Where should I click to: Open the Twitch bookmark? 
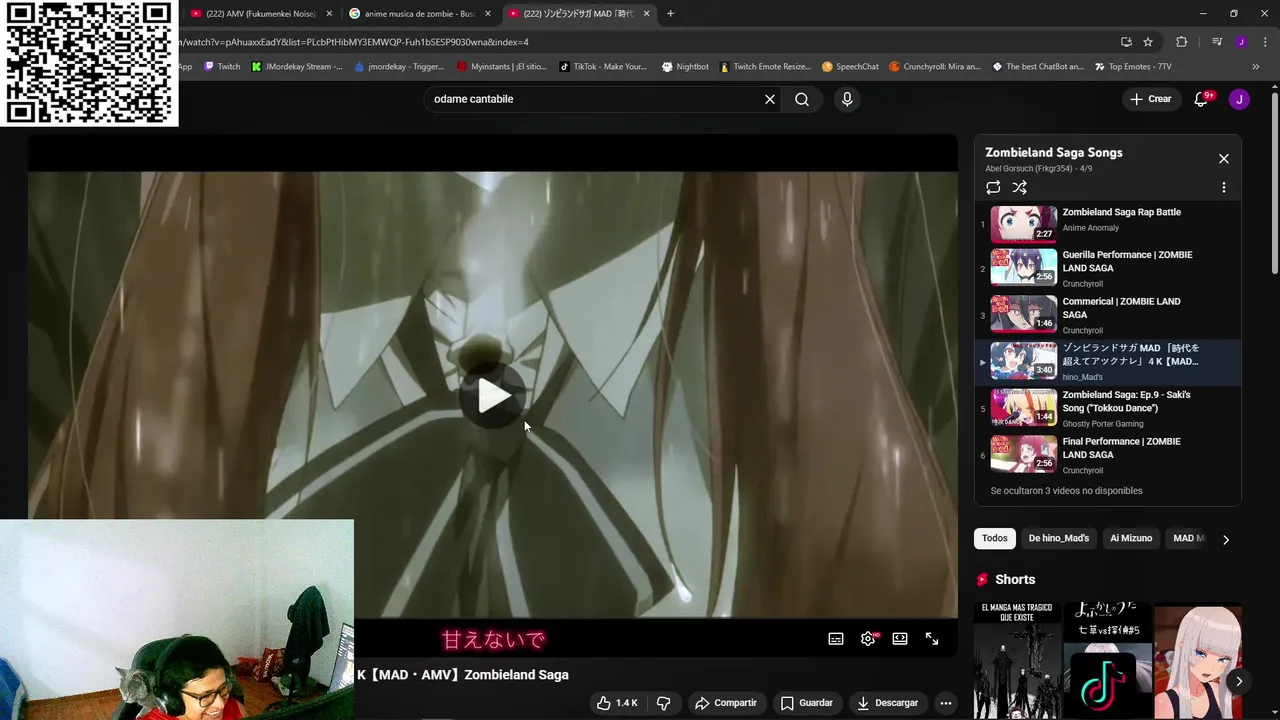coord(222,67)
